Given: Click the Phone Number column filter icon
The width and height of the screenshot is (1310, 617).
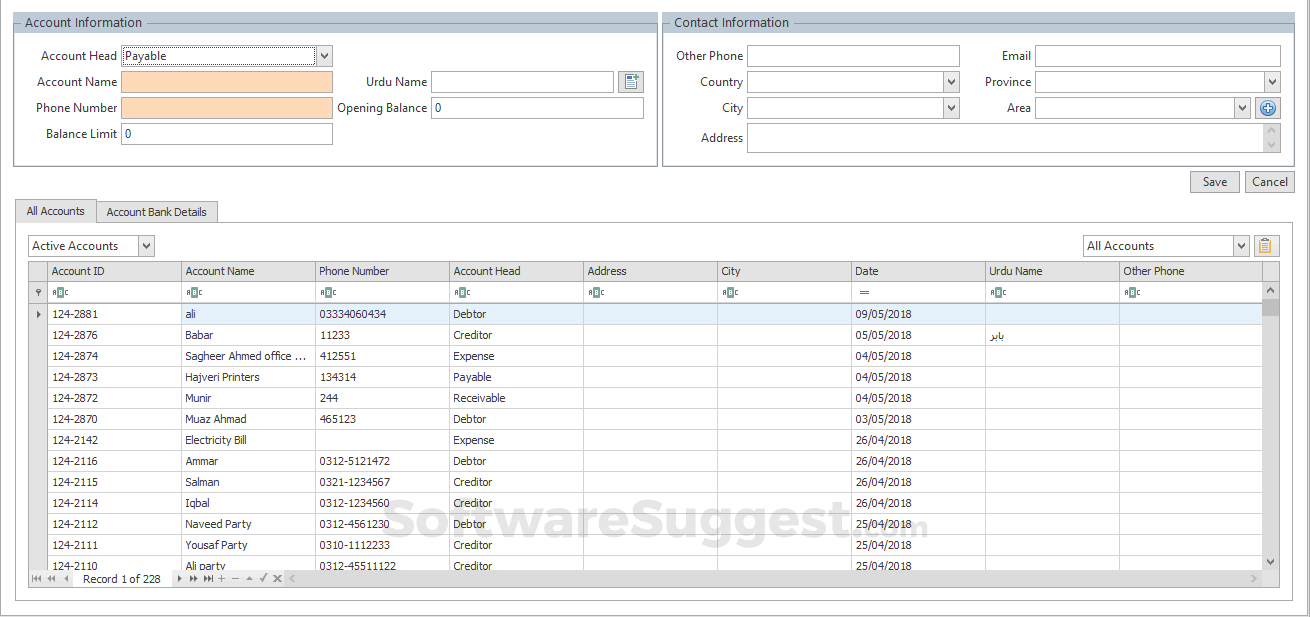Looking at the screenshot, I should coord(328,292).
